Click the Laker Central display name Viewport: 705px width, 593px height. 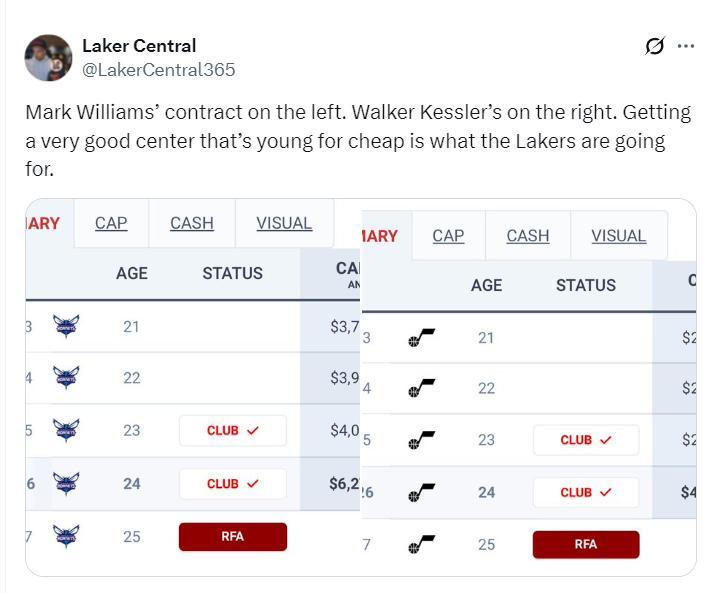click(139, 46)
